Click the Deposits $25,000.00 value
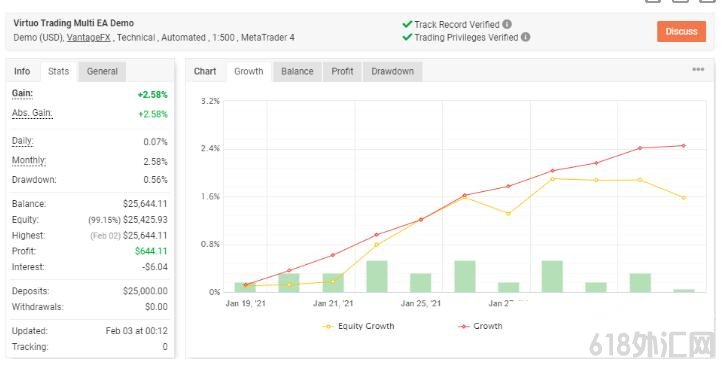 click(x=145, y=291)
